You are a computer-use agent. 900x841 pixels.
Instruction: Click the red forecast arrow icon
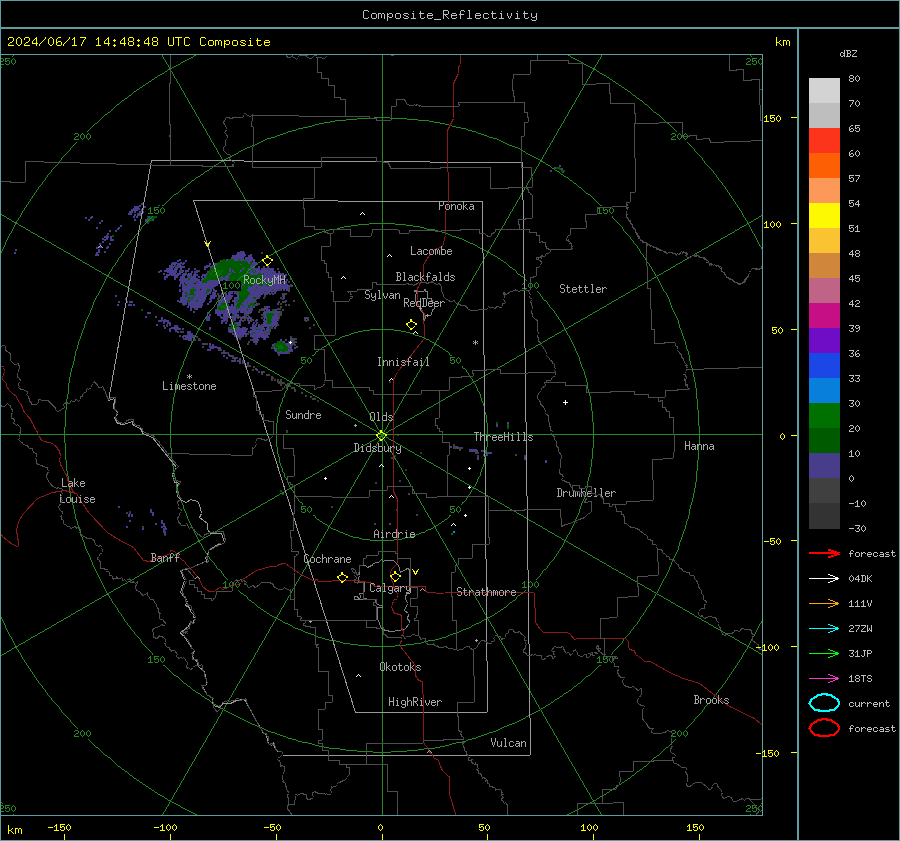point(824,553)
